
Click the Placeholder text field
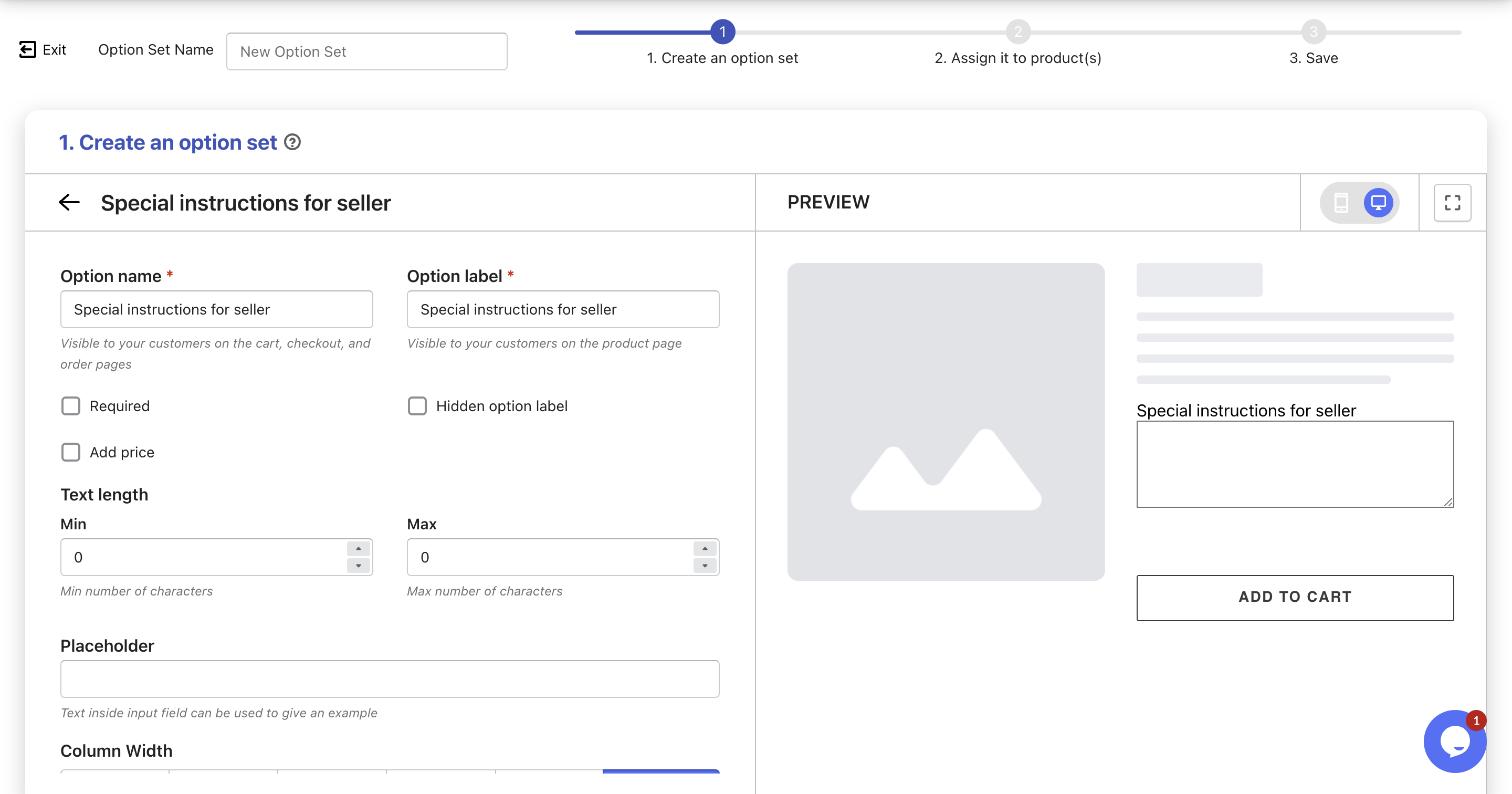390,679
